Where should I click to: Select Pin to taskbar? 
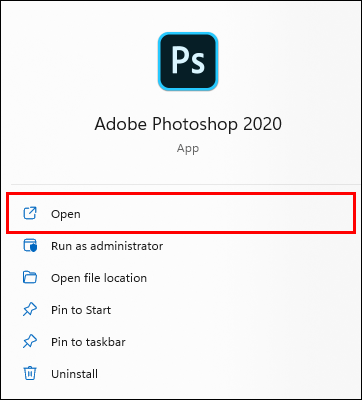click(88, 342)
